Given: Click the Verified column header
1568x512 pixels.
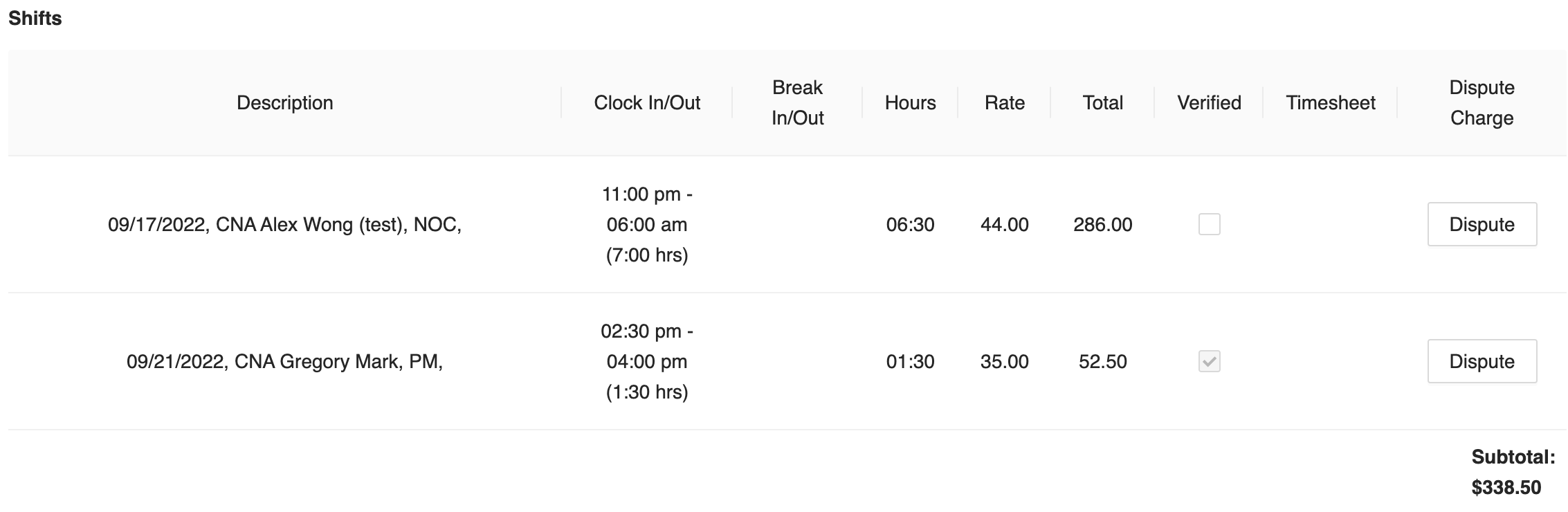Looking at the screenshot, I should coord(1209,102).
